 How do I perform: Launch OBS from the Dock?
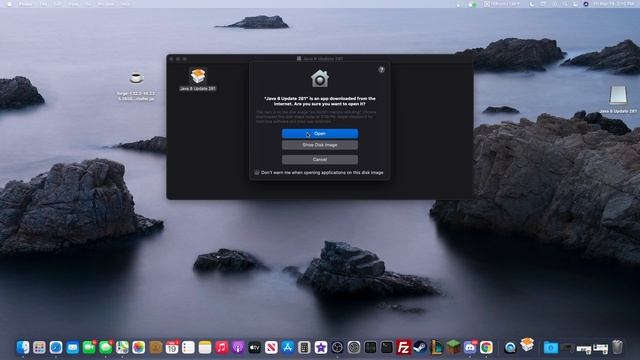(x=337, y=347)
